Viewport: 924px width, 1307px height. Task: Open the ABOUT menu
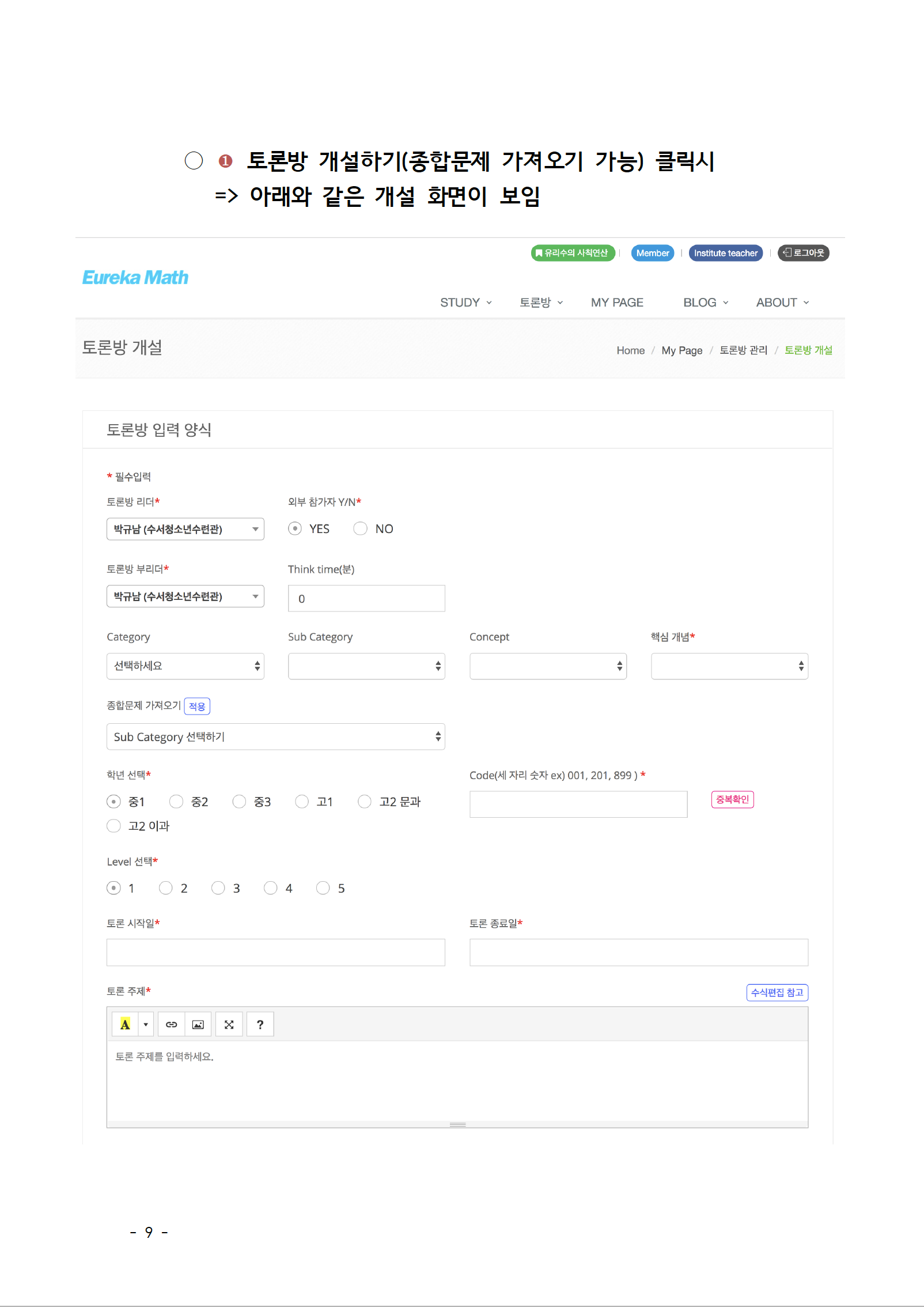pyautogui.click(x=782, y=303)
